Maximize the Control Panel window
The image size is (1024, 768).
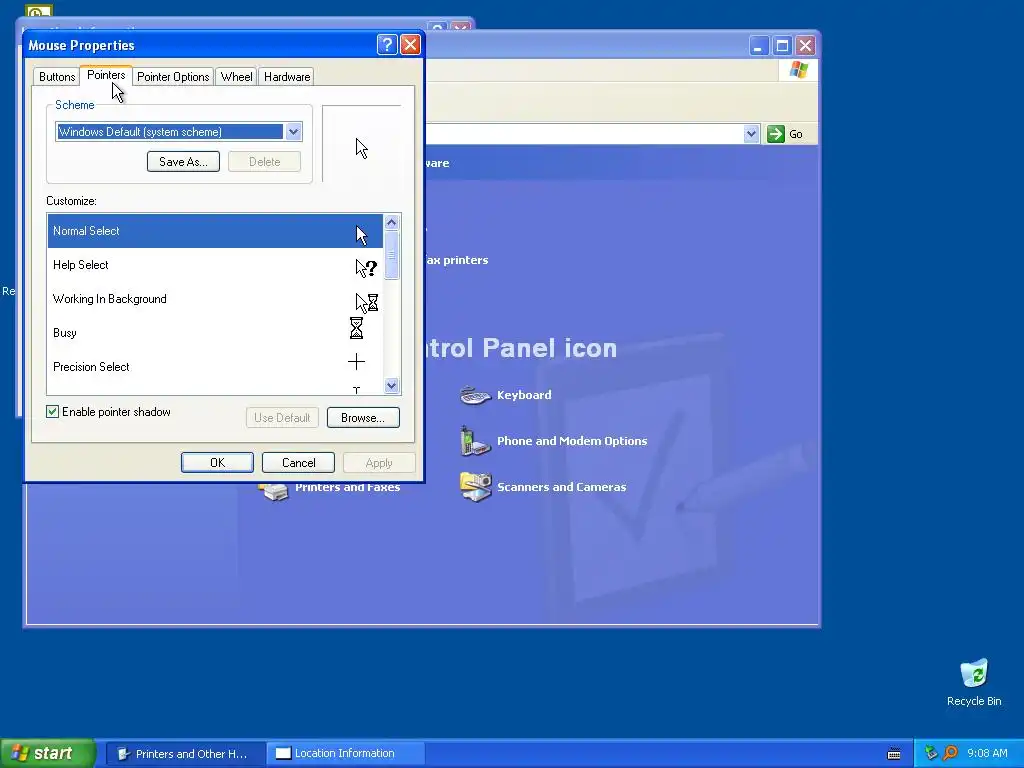point(782,46)
